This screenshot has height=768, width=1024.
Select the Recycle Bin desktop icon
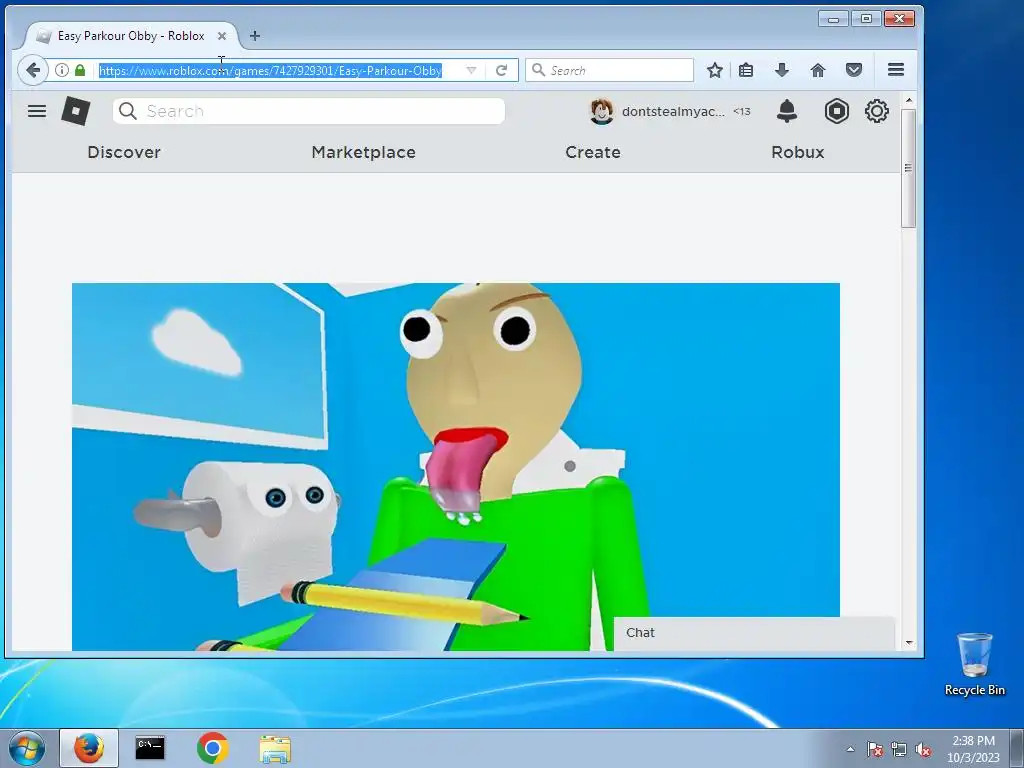point(974,664)
